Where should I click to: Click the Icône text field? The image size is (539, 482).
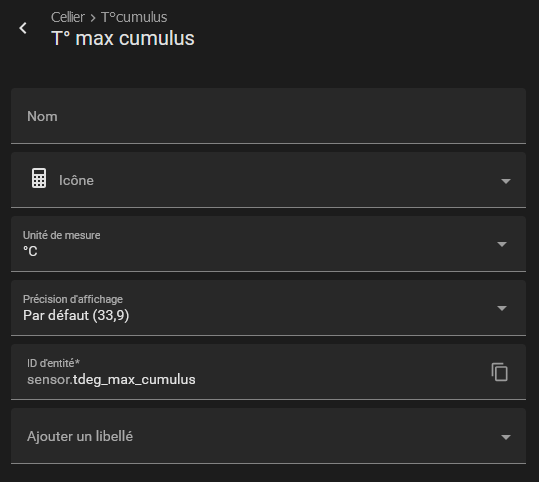point(268,180)
